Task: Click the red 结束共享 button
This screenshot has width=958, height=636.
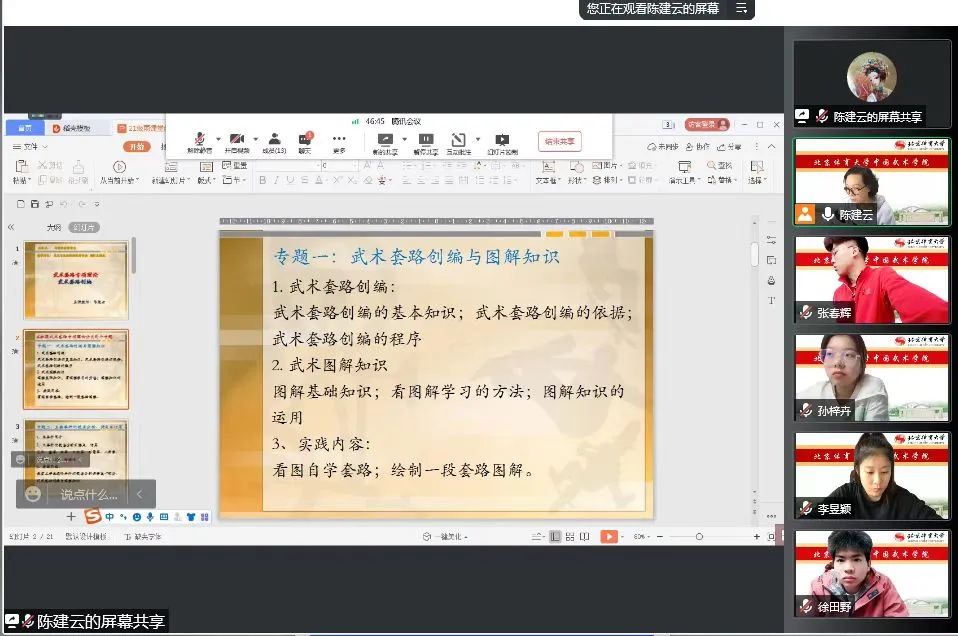Action: coord(558,140)
